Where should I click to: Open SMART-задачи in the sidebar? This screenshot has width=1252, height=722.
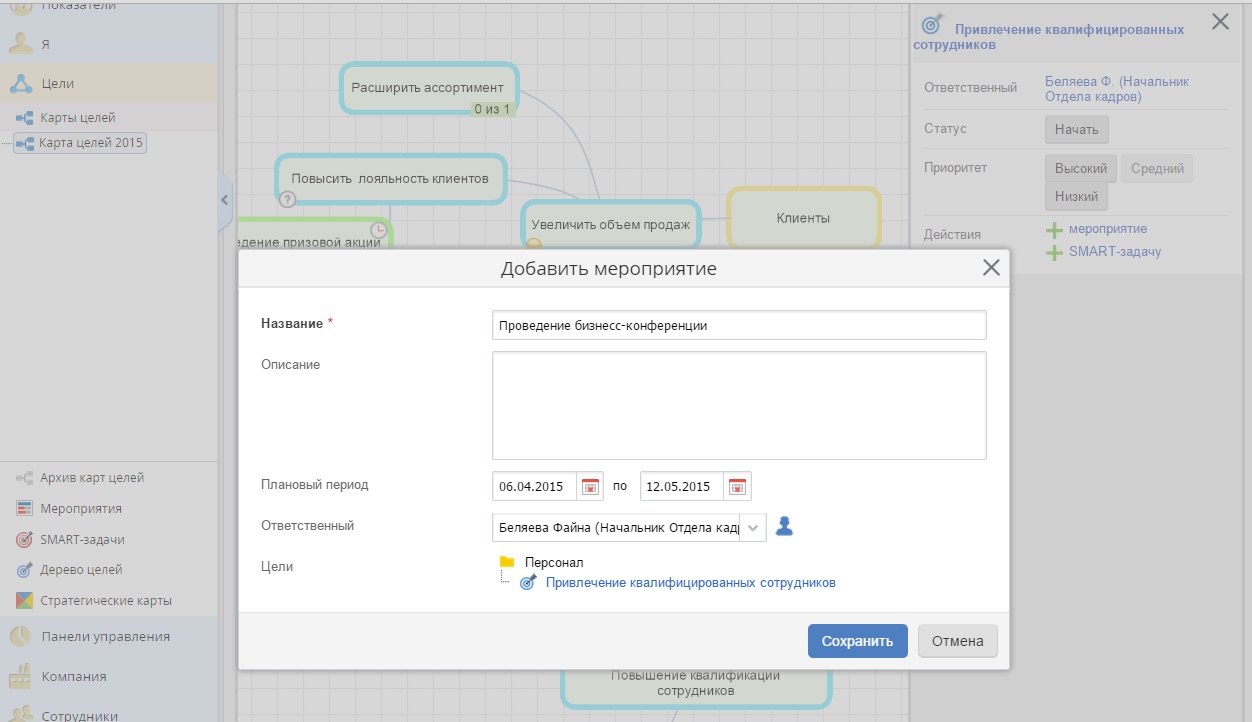pos(82,539)
